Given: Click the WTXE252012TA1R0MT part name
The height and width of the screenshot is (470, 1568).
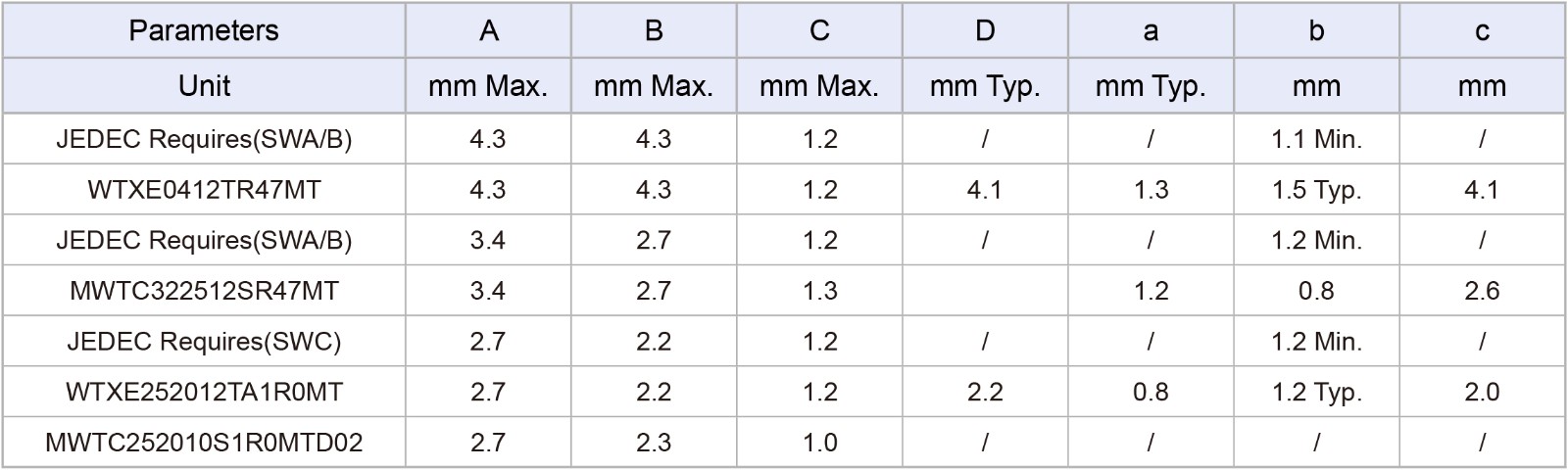Looking at the screenshot, I should coord(204,393).
